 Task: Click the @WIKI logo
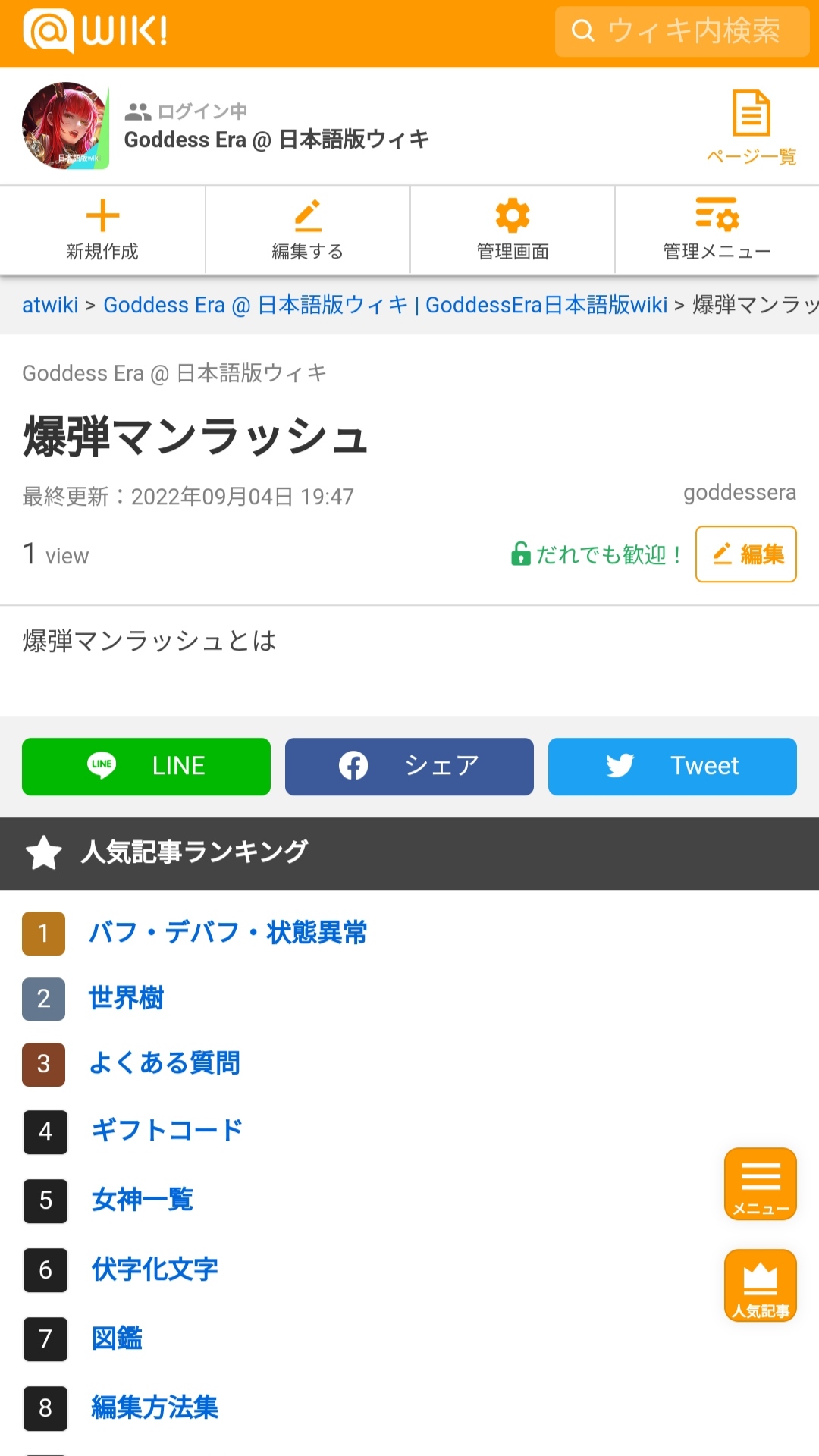pyautogui.click(x=96, y=32)
